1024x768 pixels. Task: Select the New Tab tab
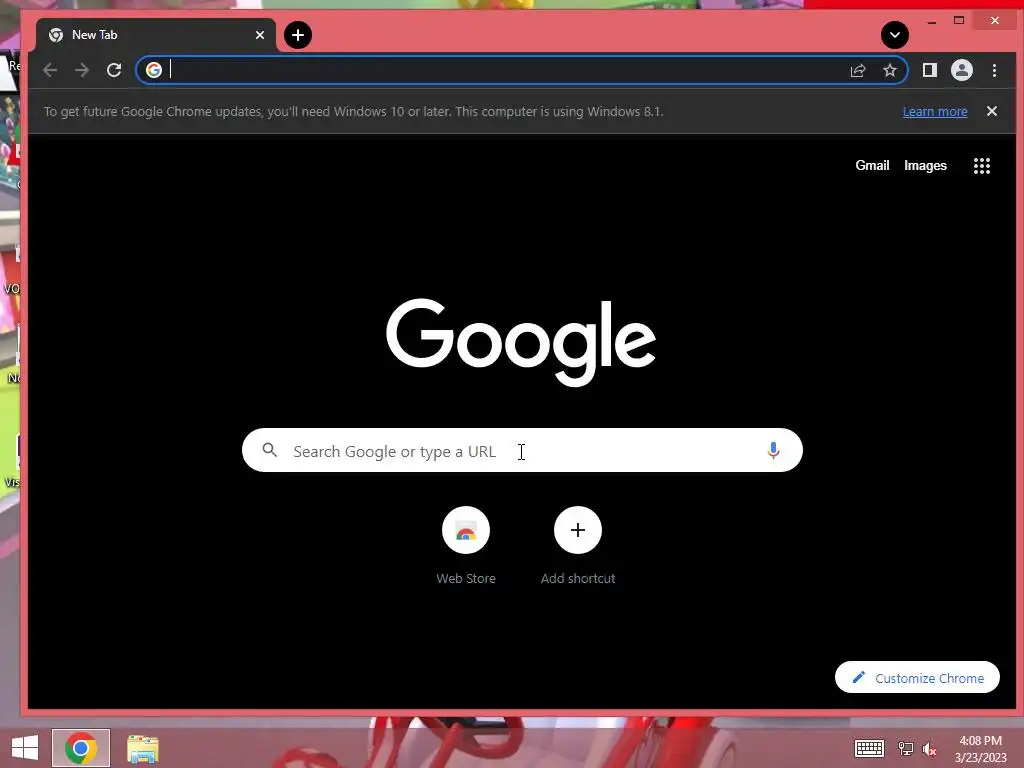pyautogui.click(x=155, y=35)
